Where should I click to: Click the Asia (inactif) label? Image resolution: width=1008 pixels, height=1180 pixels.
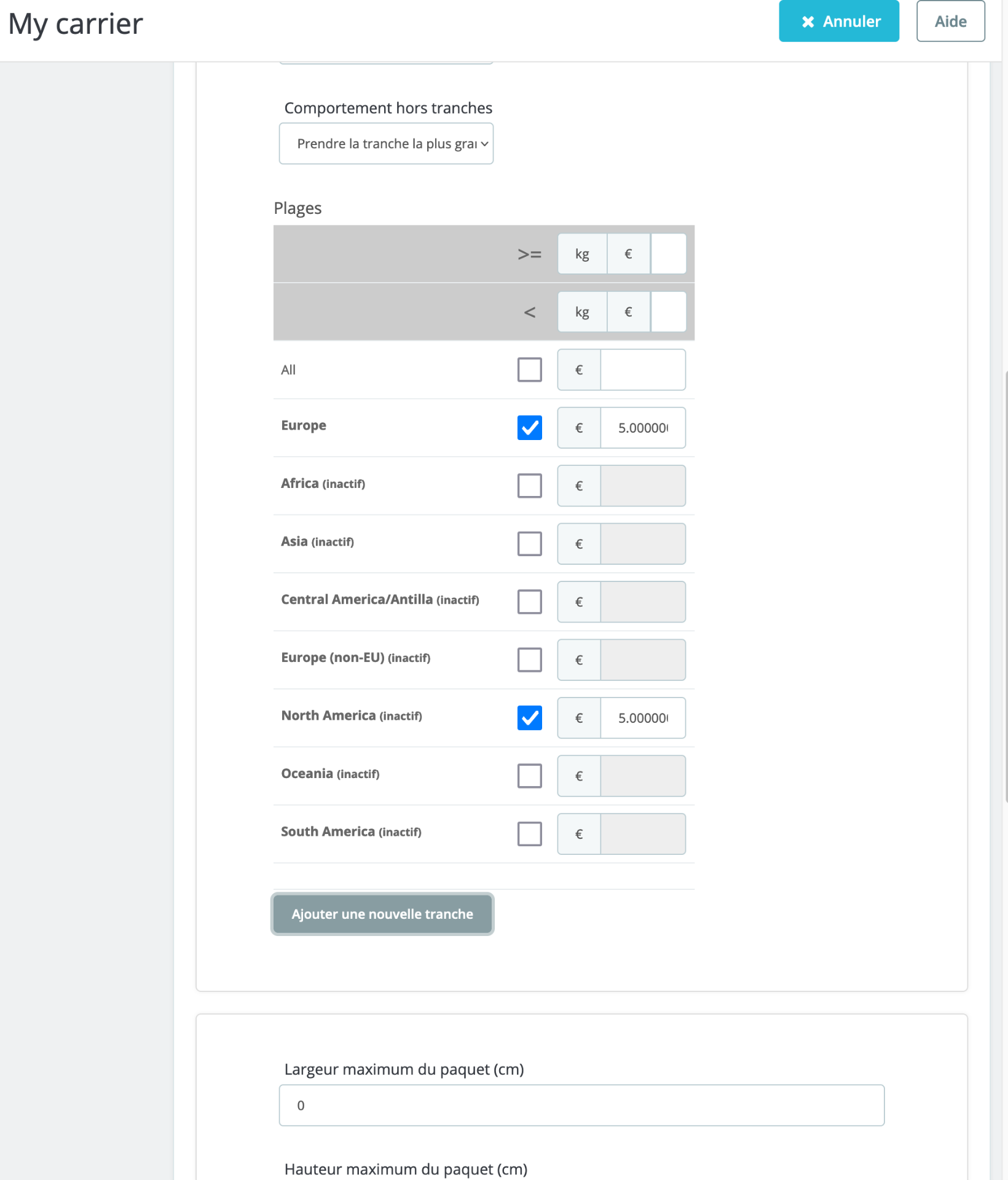(x=317, y=541)
